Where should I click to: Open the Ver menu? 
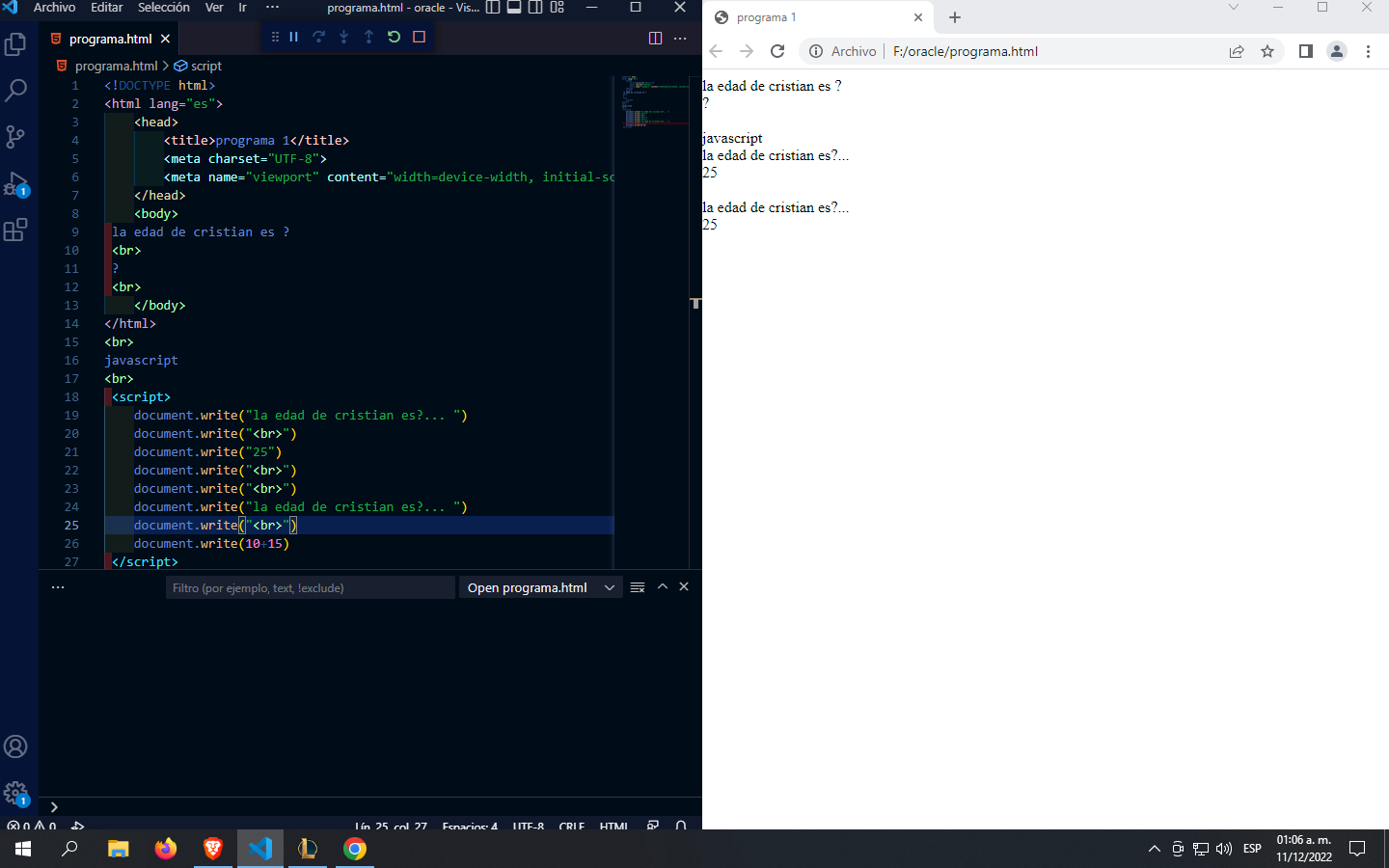214,8
